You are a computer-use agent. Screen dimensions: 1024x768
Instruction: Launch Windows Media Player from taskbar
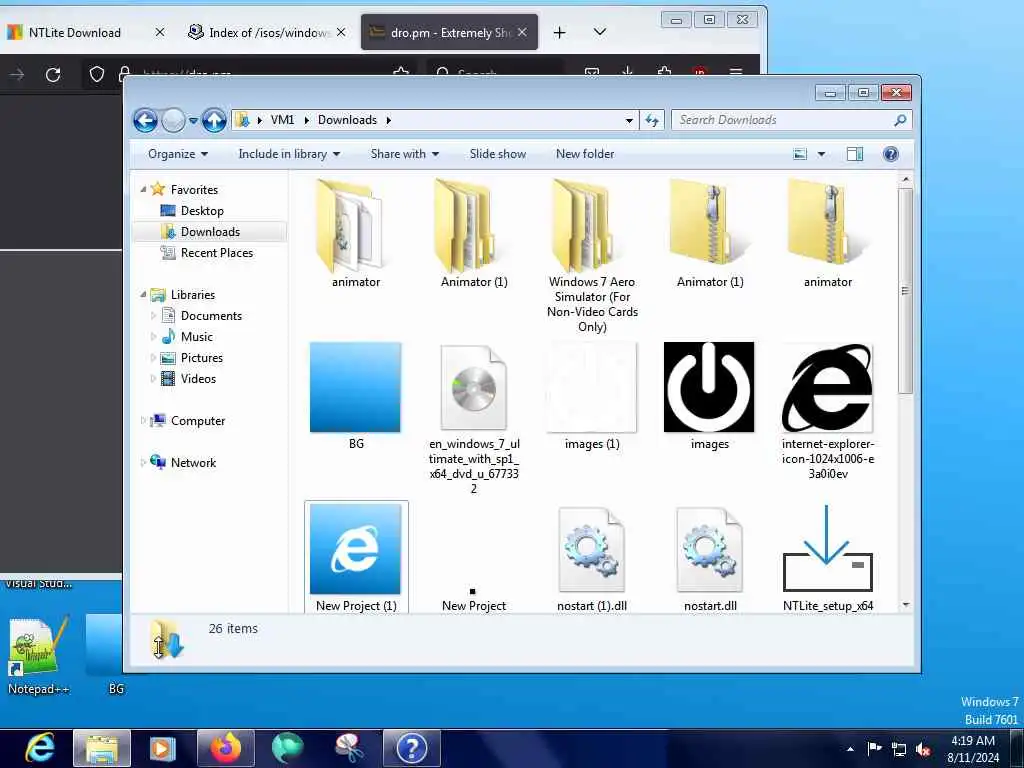point(163,748)
